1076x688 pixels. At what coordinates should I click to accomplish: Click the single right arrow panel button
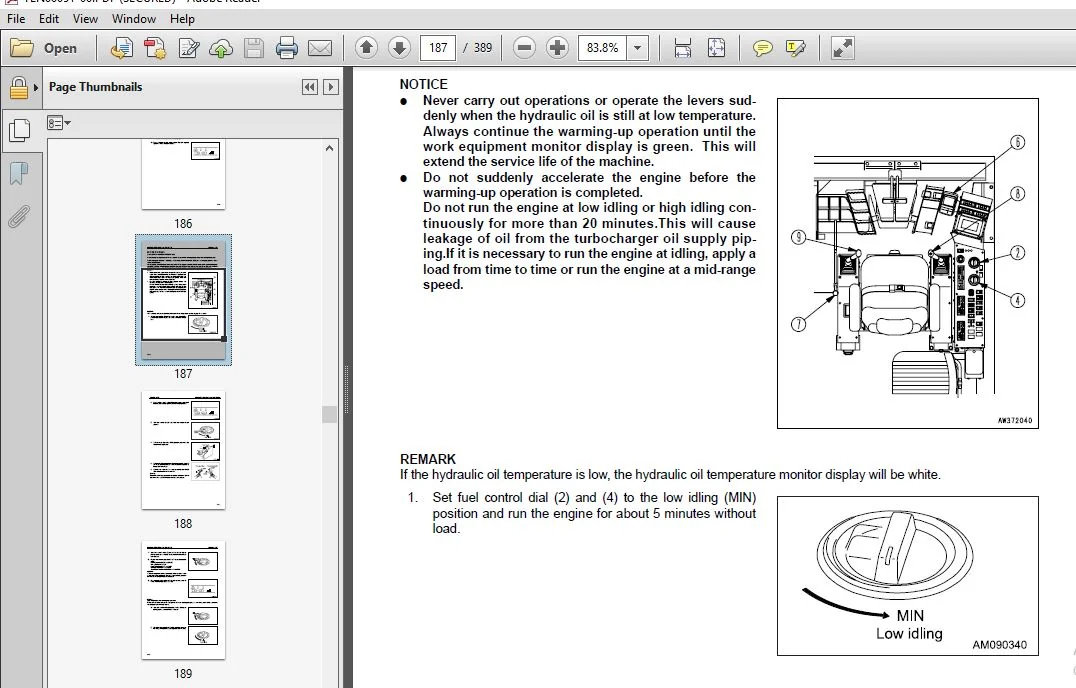pos(331,87)
